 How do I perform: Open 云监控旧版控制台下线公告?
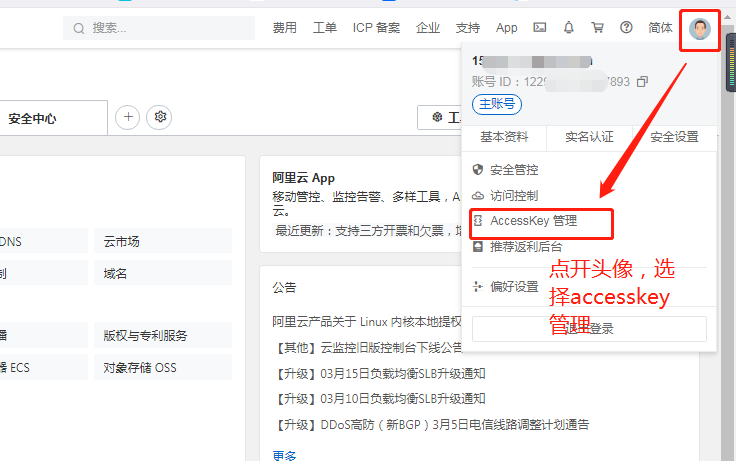367,348
